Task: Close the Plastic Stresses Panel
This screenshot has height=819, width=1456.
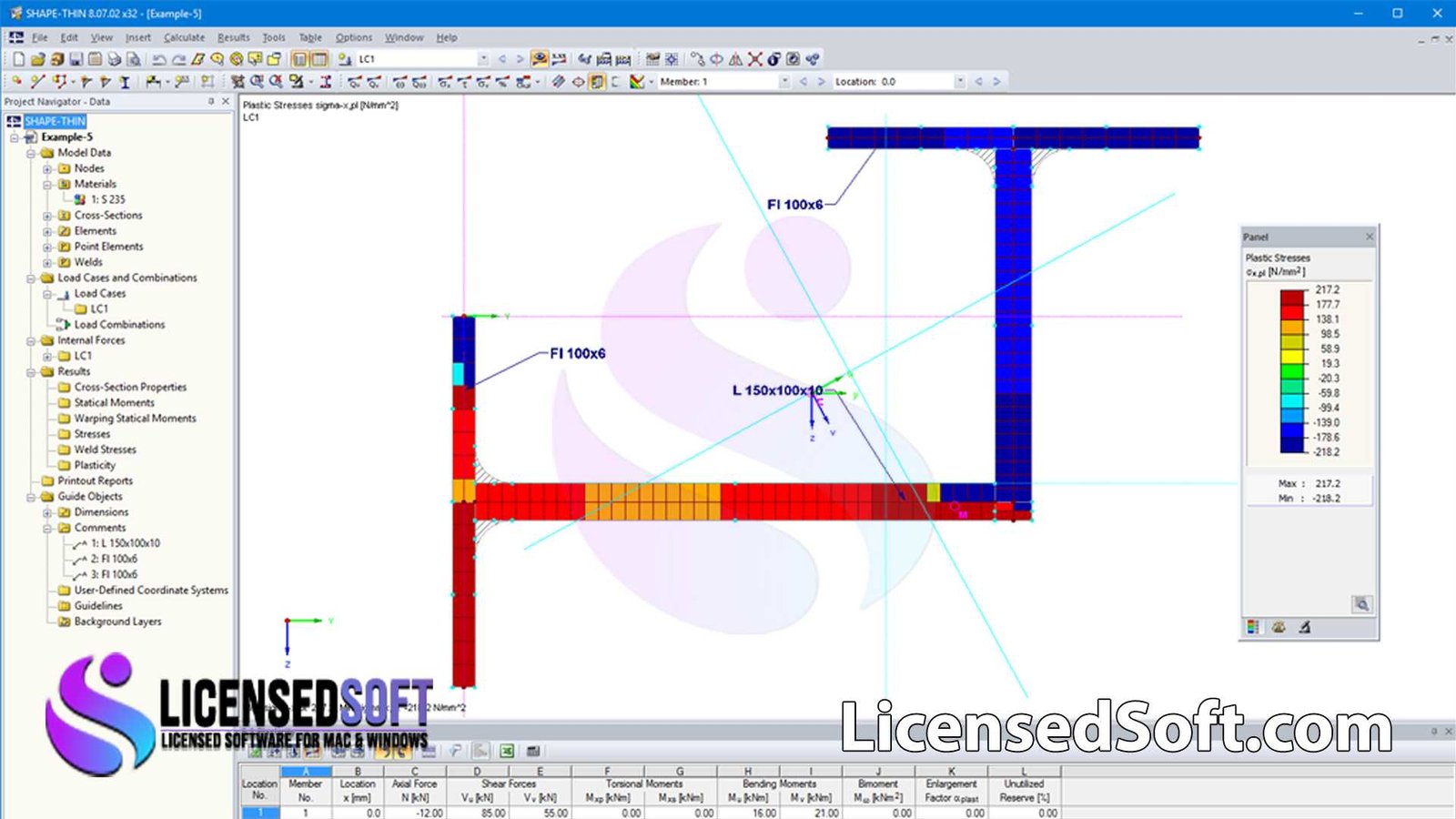Action: [1370, 237]
